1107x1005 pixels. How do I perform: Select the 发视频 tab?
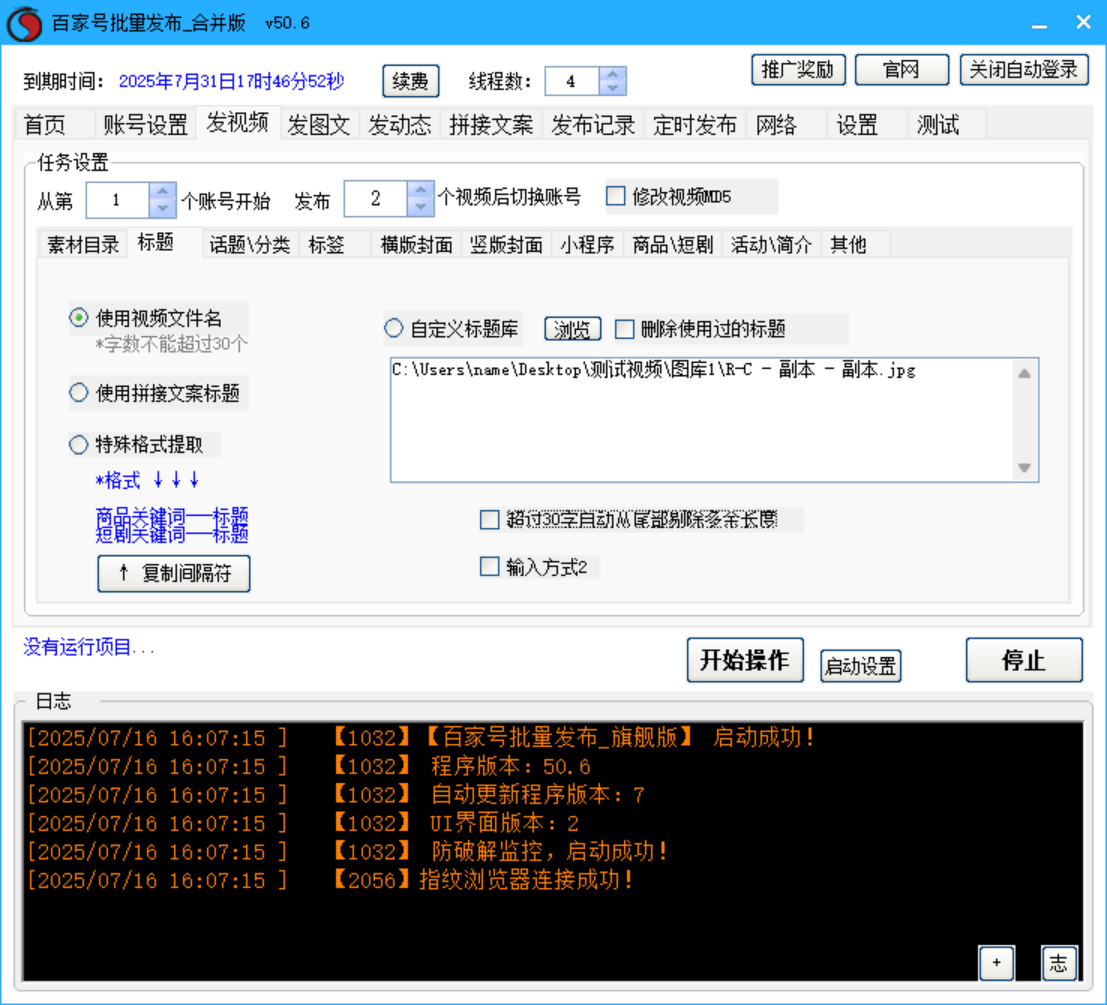(x=238, y=123)
